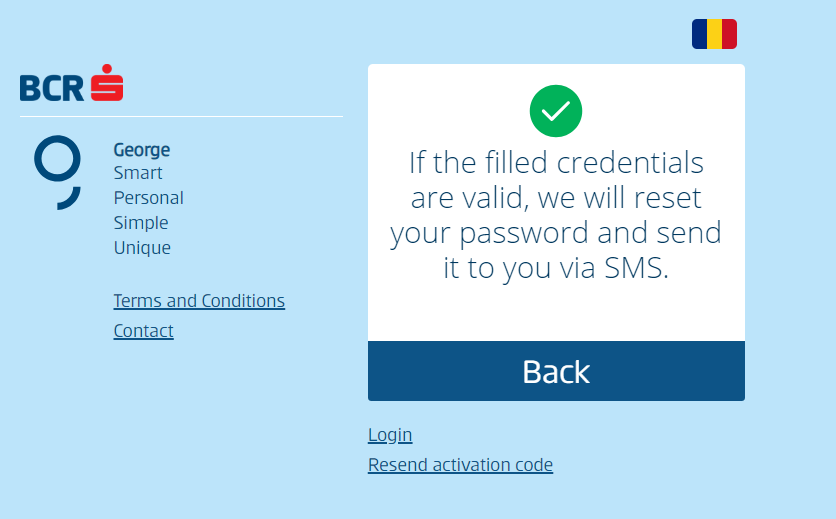Click the green success checkmark icon
This screenshot has width=836, height=519.
point(556,111)
